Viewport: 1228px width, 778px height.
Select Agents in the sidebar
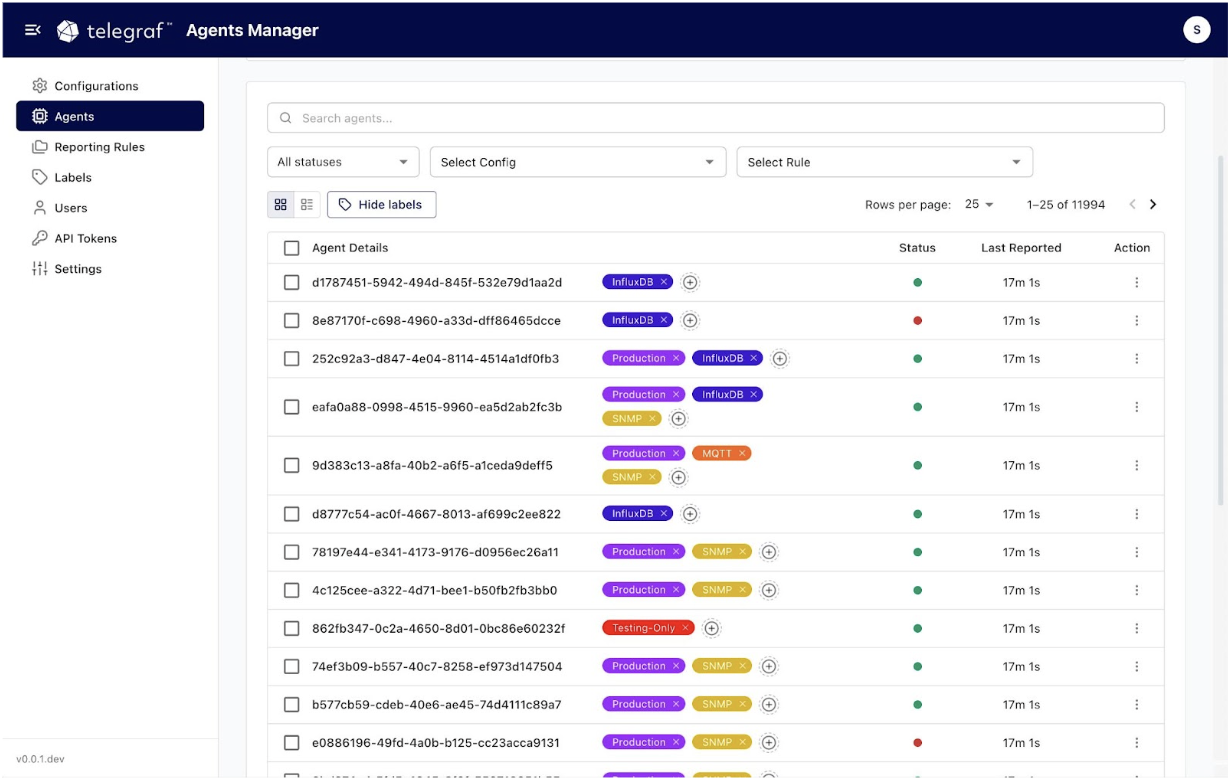point(110,116)
